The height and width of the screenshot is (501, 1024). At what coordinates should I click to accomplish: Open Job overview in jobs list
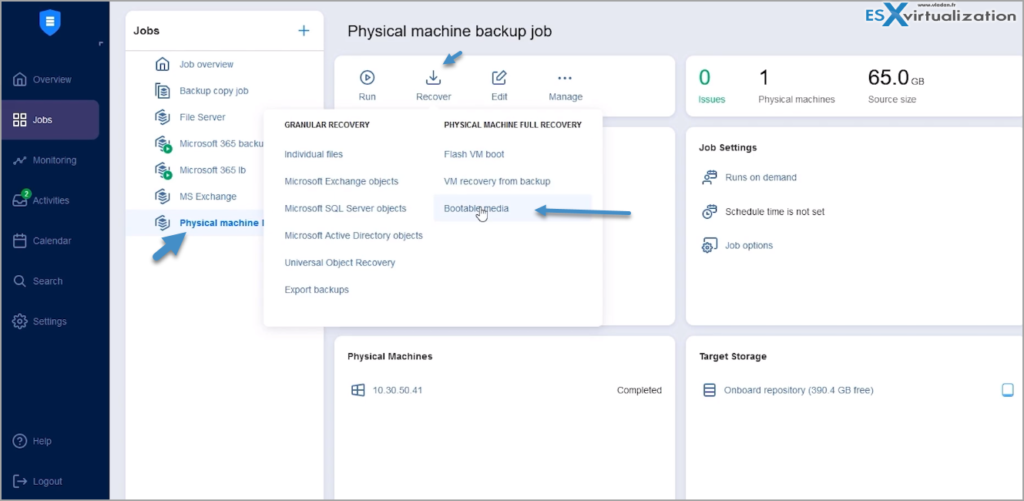click(x=206, y=64)
